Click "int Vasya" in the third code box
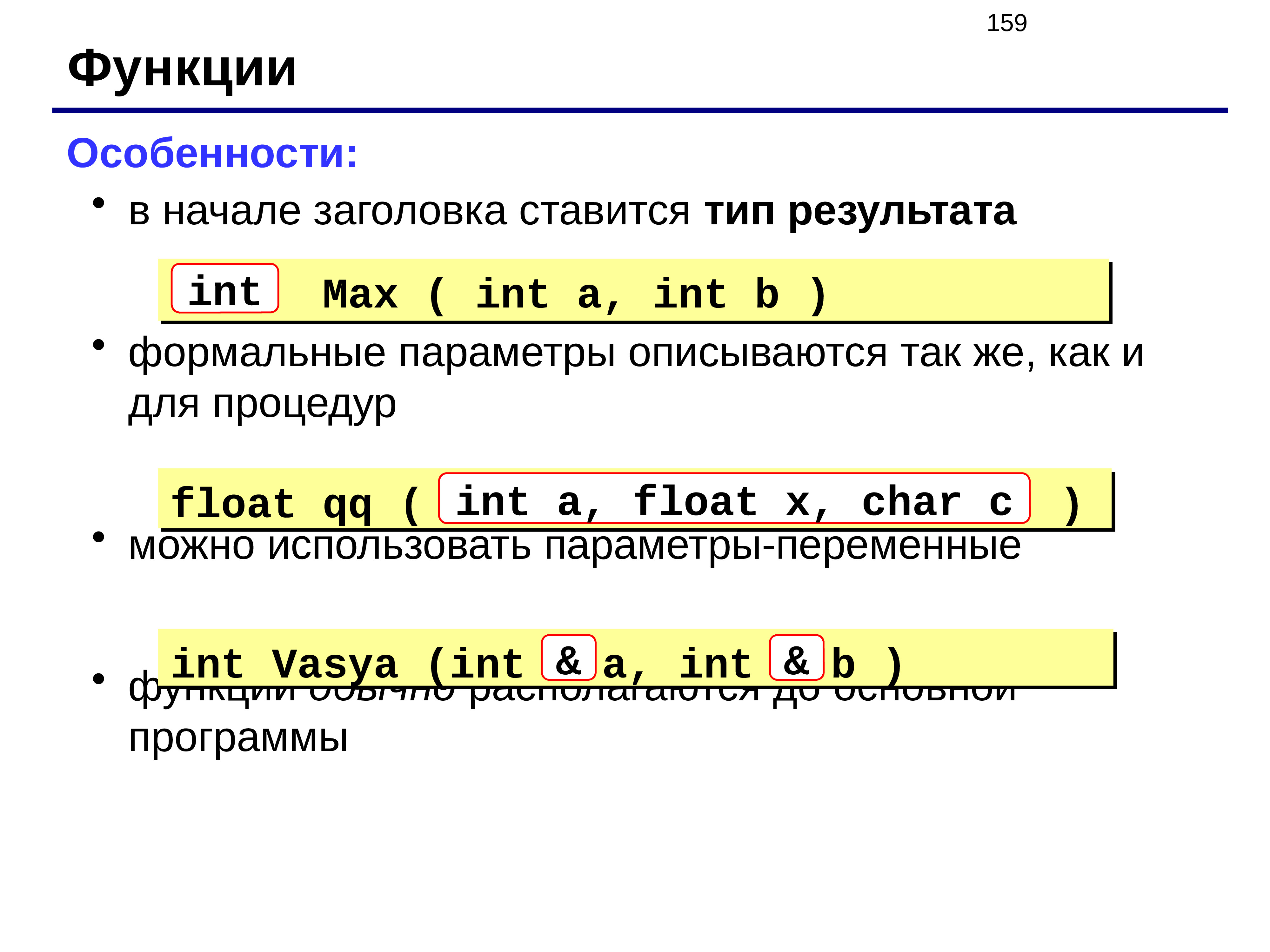Screen dimensions: 1270x952 click(284, 664)
